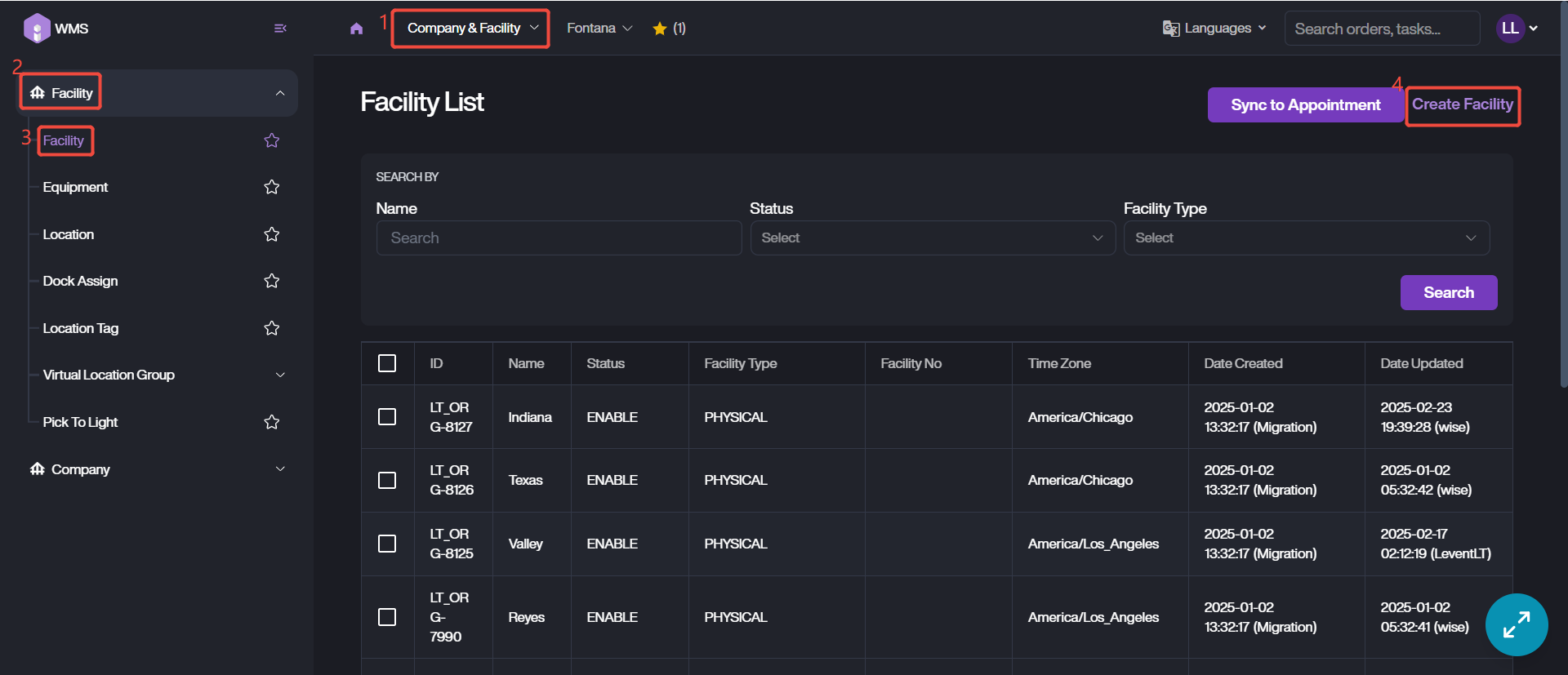Open the Languages selector
Image resolution: width=1568 pixels, height=675 pixels.
pos(1214,29)
